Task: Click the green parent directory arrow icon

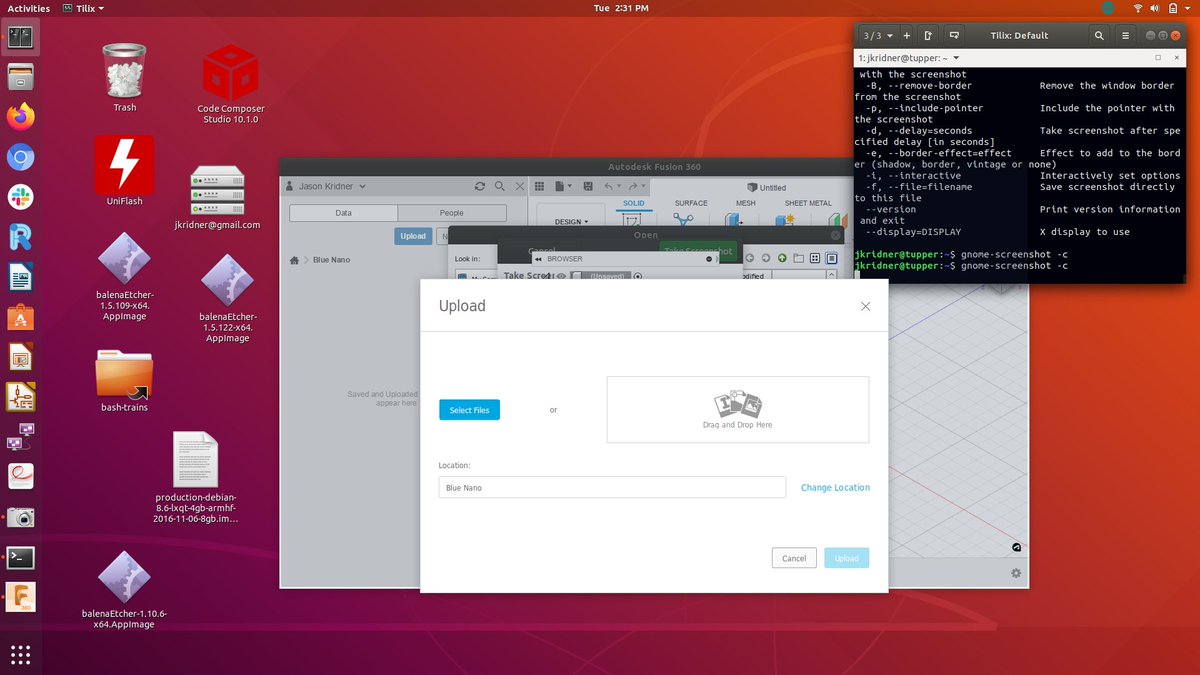Action: point(782,258)
